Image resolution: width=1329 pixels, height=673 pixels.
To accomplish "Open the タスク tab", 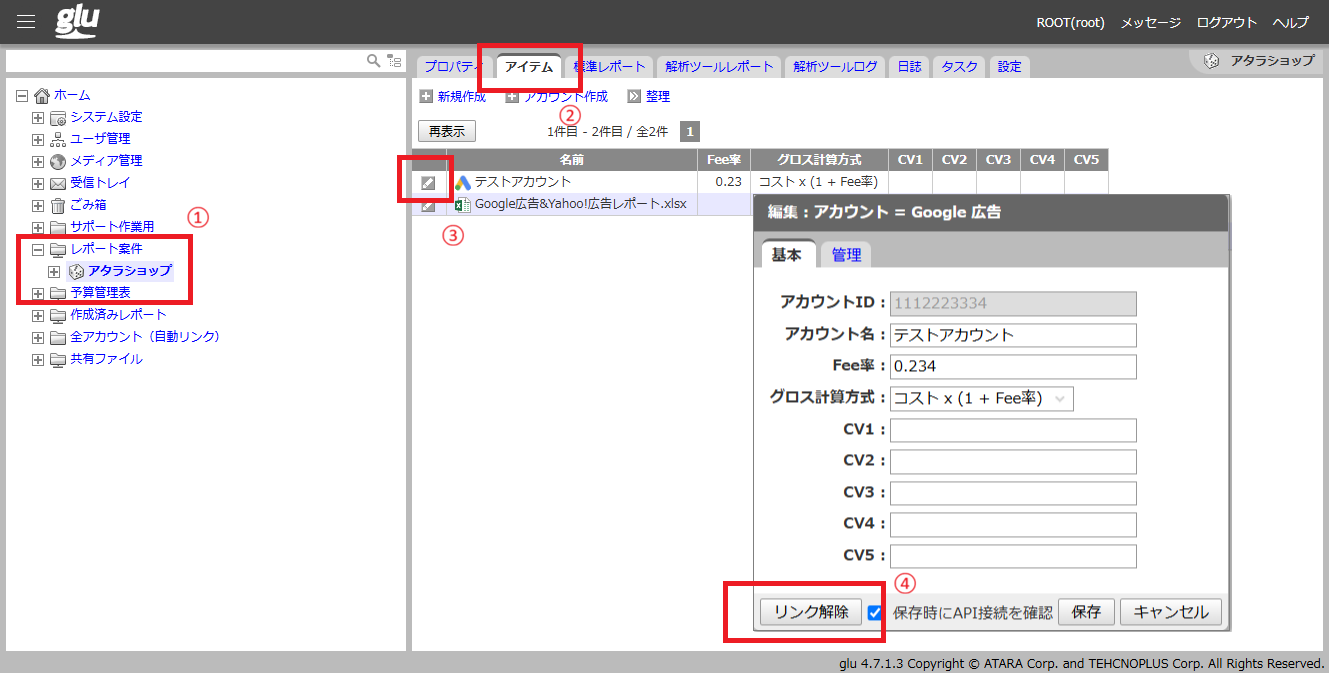I will 960,67.
